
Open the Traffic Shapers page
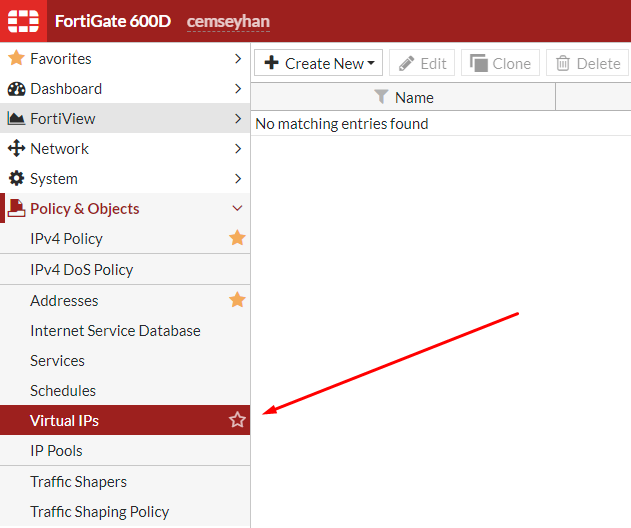[x=125, y=482]
